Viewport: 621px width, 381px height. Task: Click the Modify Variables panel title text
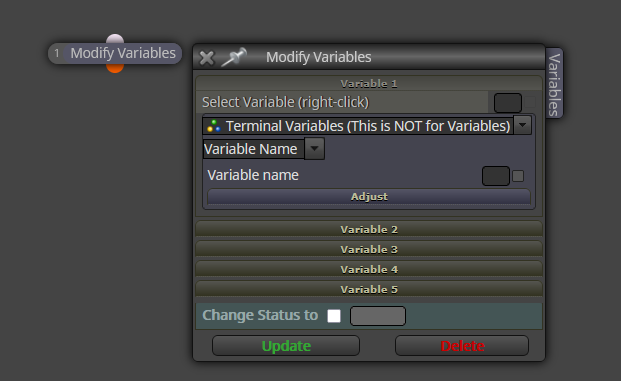pos(318,57)
